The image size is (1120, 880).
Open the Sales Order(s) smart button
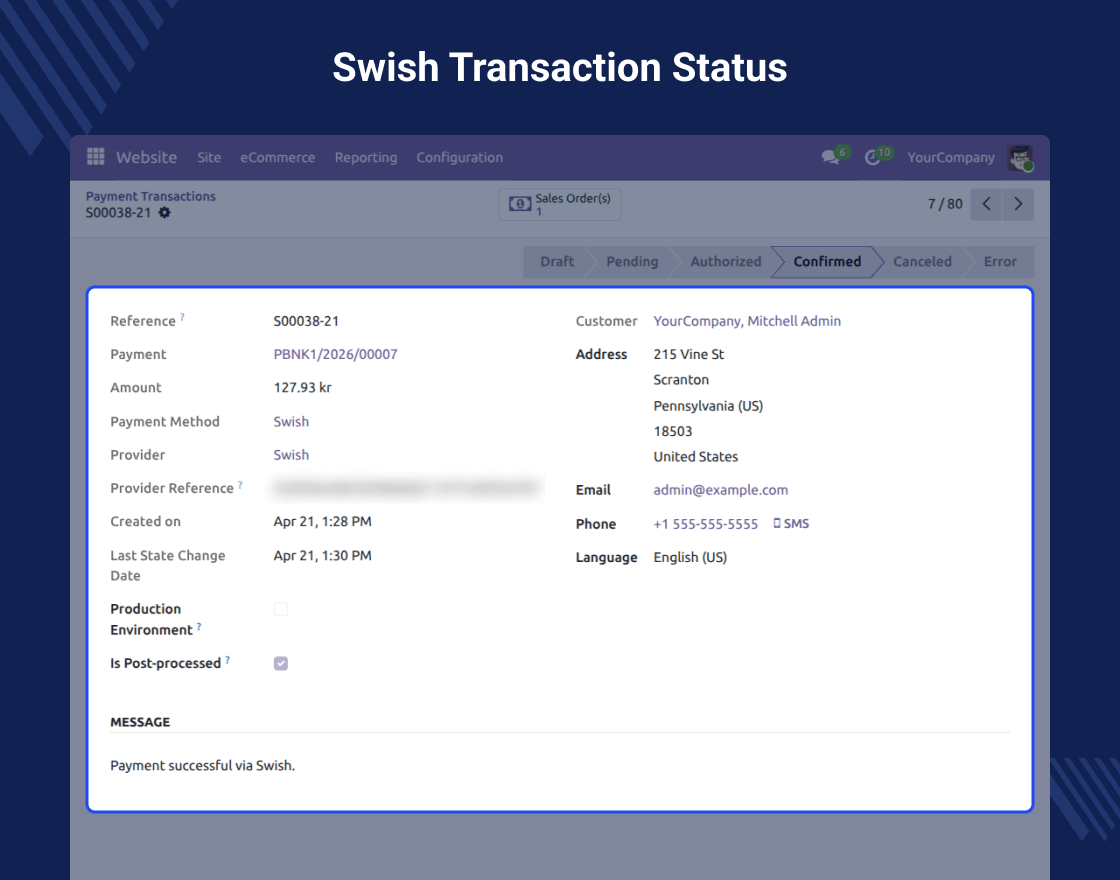point(560,204)
